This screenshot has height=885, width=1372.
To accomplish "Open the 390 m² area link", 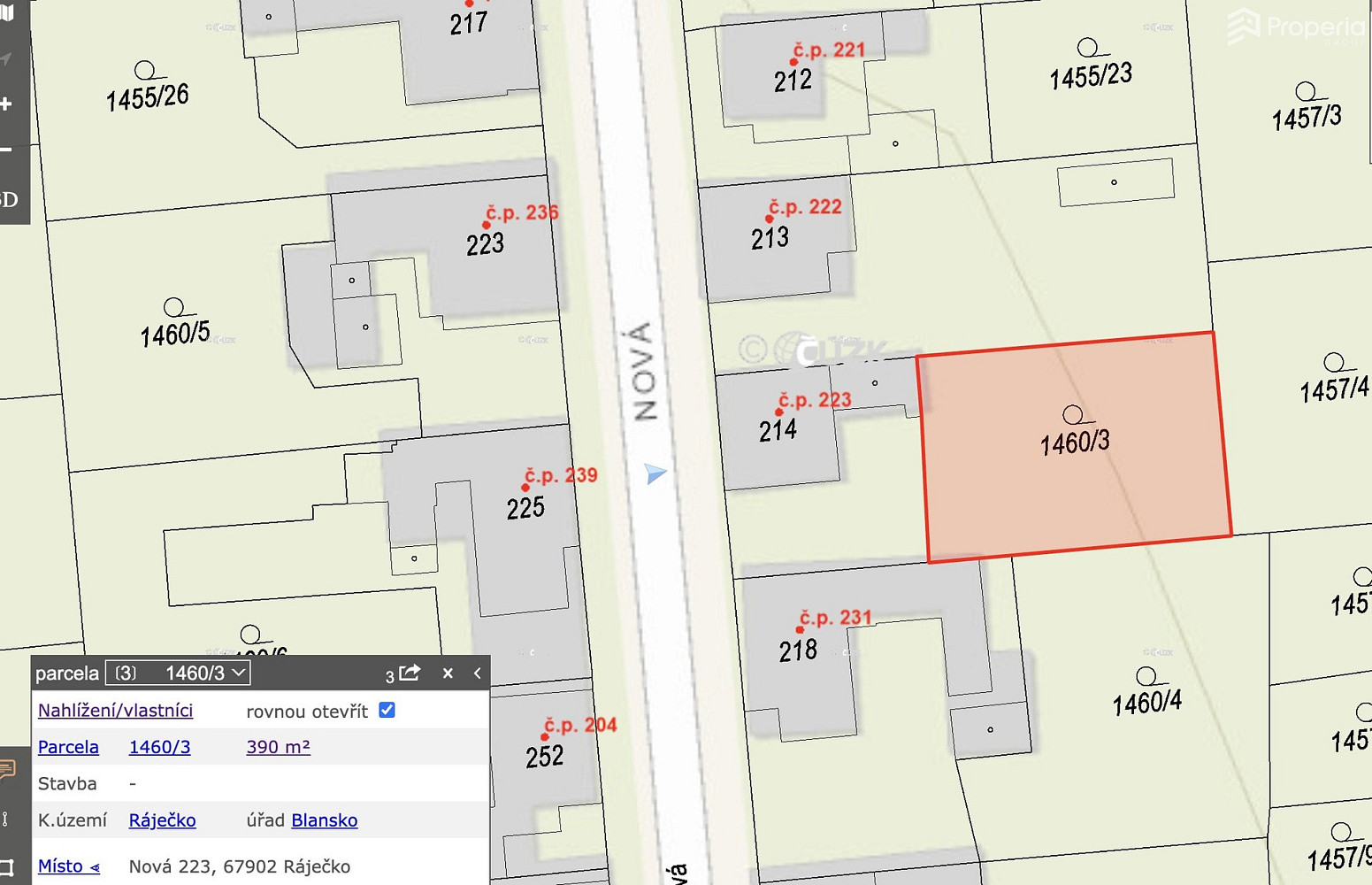I will (x=278, y=747).
